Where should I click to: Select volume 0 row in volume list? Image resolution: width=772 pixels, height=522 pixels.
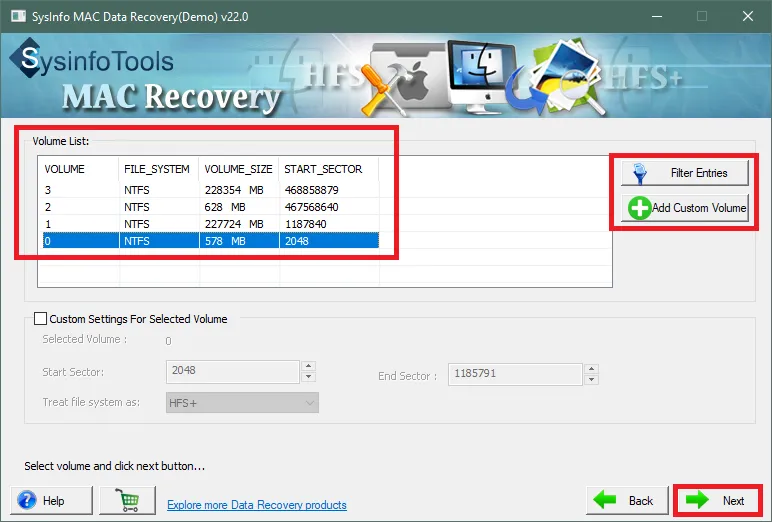click(x=211, y=241)
